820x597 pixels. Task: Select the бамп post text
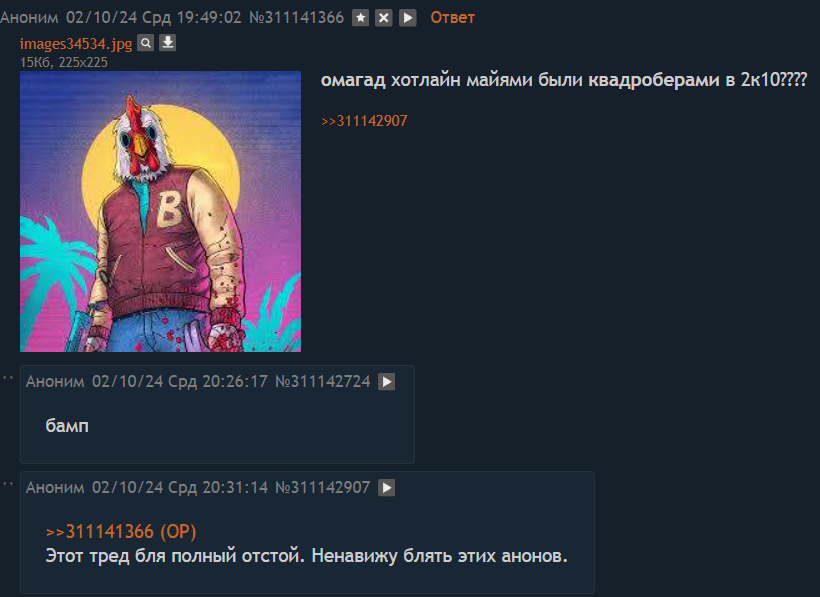click(67, 426)
